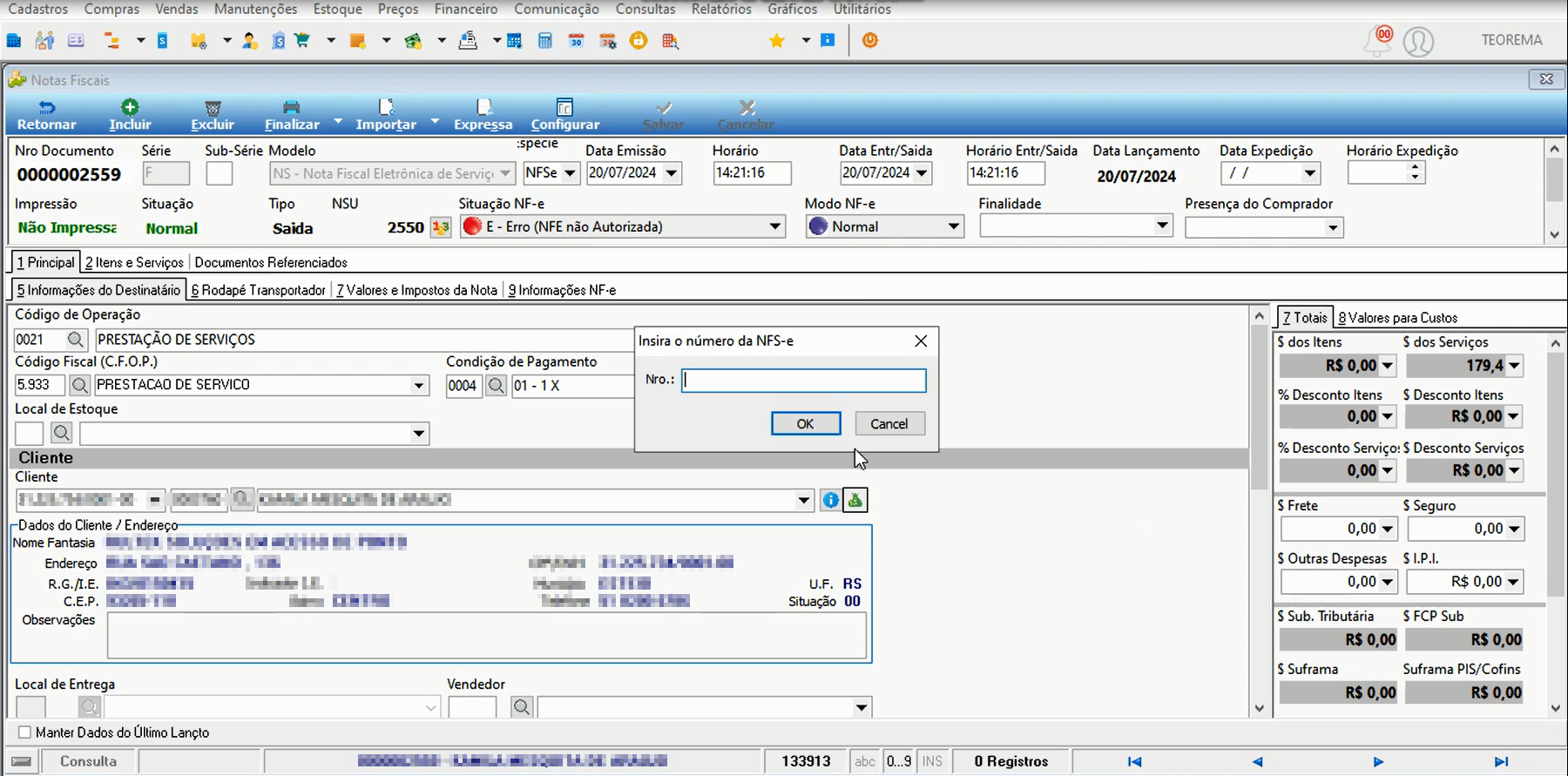Image resolution: width=1568 pixels, height=776 pixels.
Task: Open the Configurar tool
Action: [x=564, y=115]
